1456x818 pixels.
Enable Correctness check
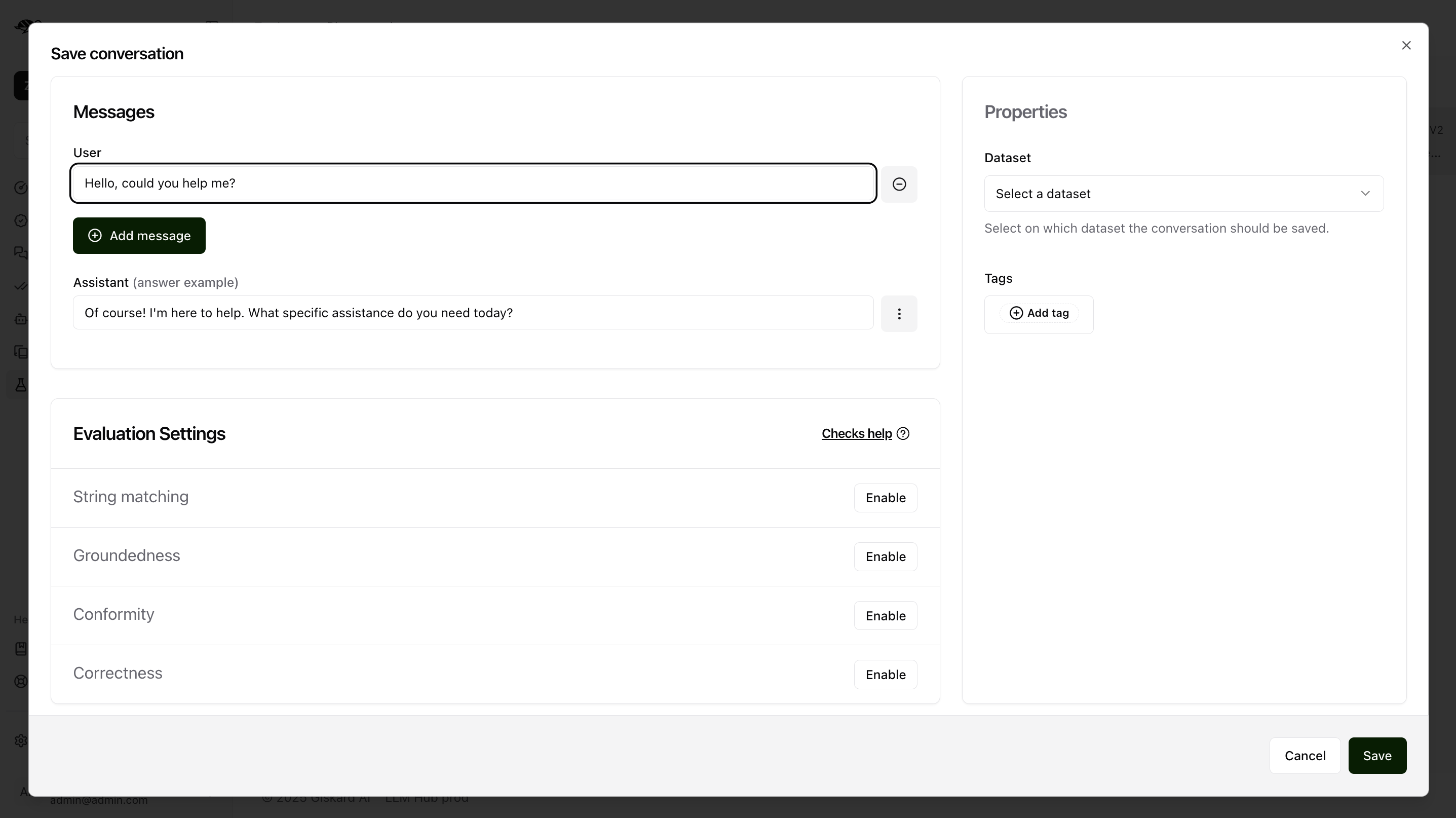point(885,675)
